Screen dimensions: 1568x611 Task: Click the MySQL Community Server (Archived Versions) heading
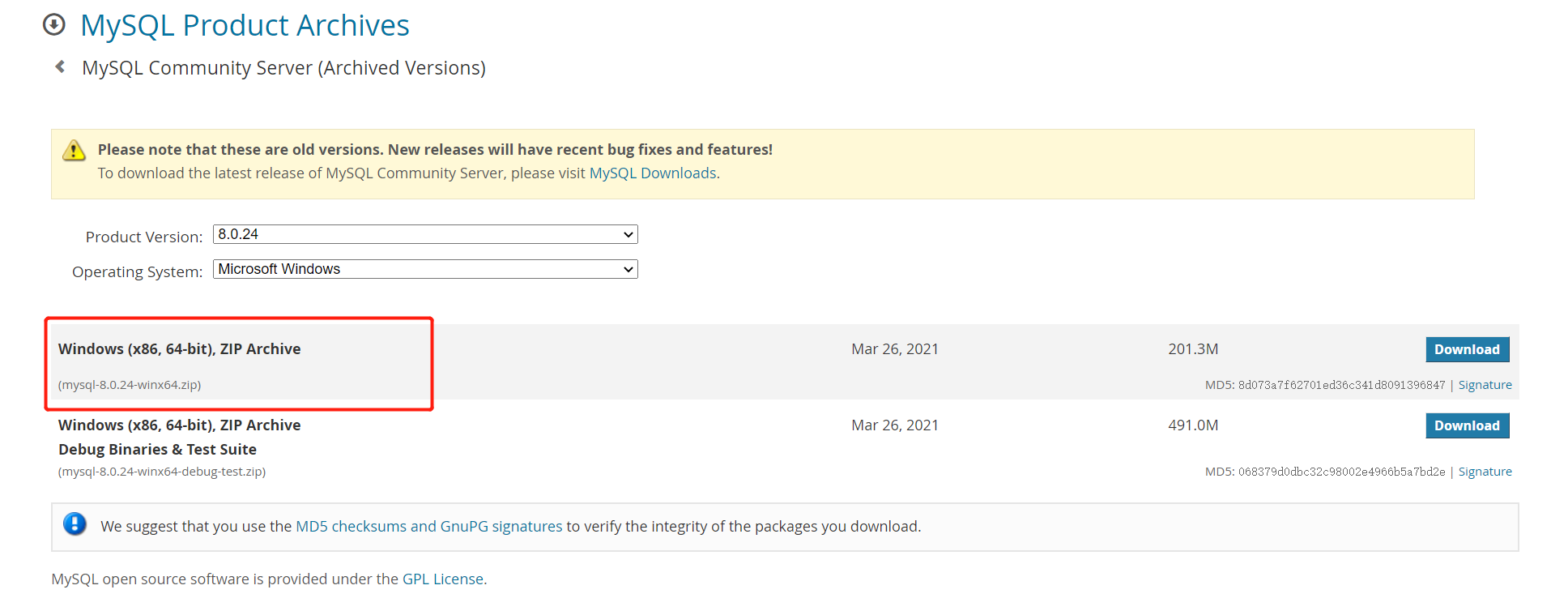283,68
